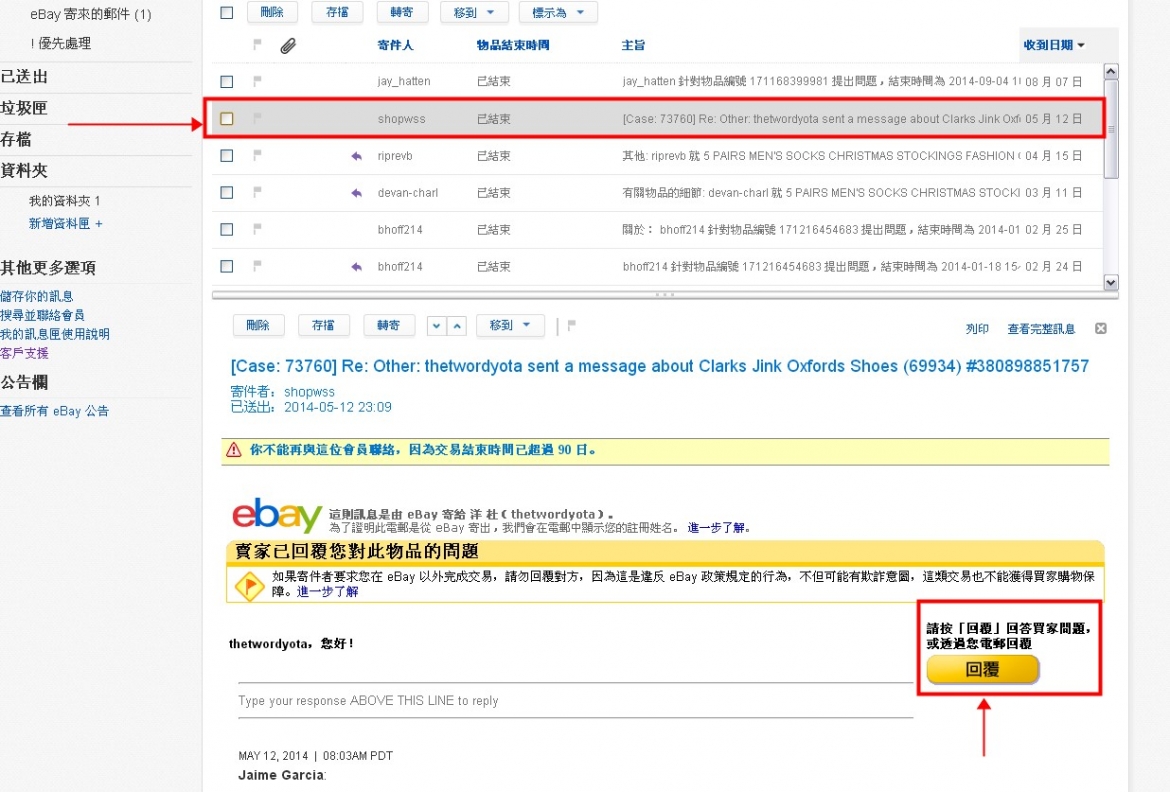Image resolution: width=1170 pixels, height=792 pixels.
Task: Click the attachment paperclip column icon
Action: tap(287, 45)
